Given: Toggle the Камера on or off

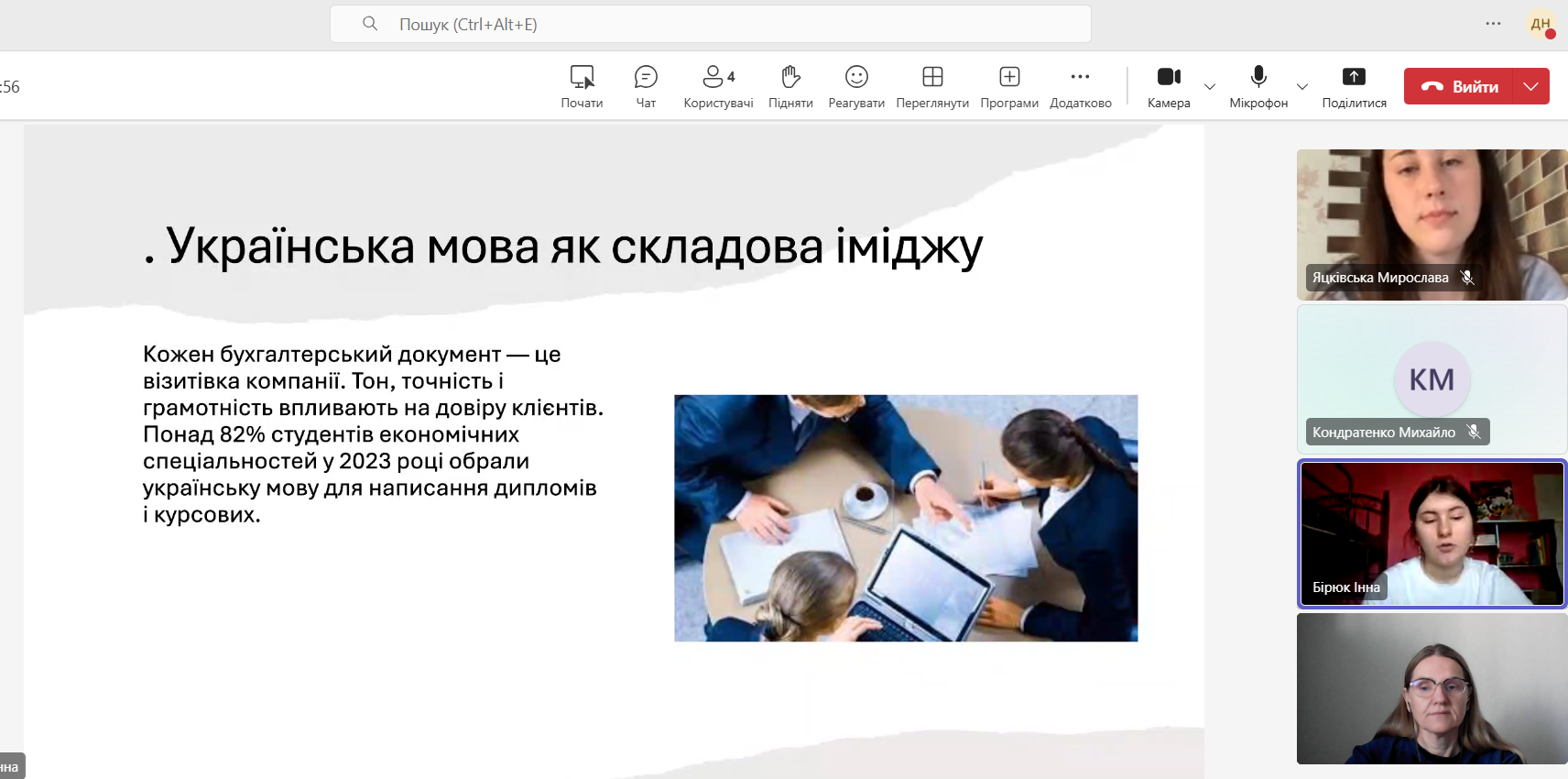Looking at the screenshot, I should coord(1169,86).
